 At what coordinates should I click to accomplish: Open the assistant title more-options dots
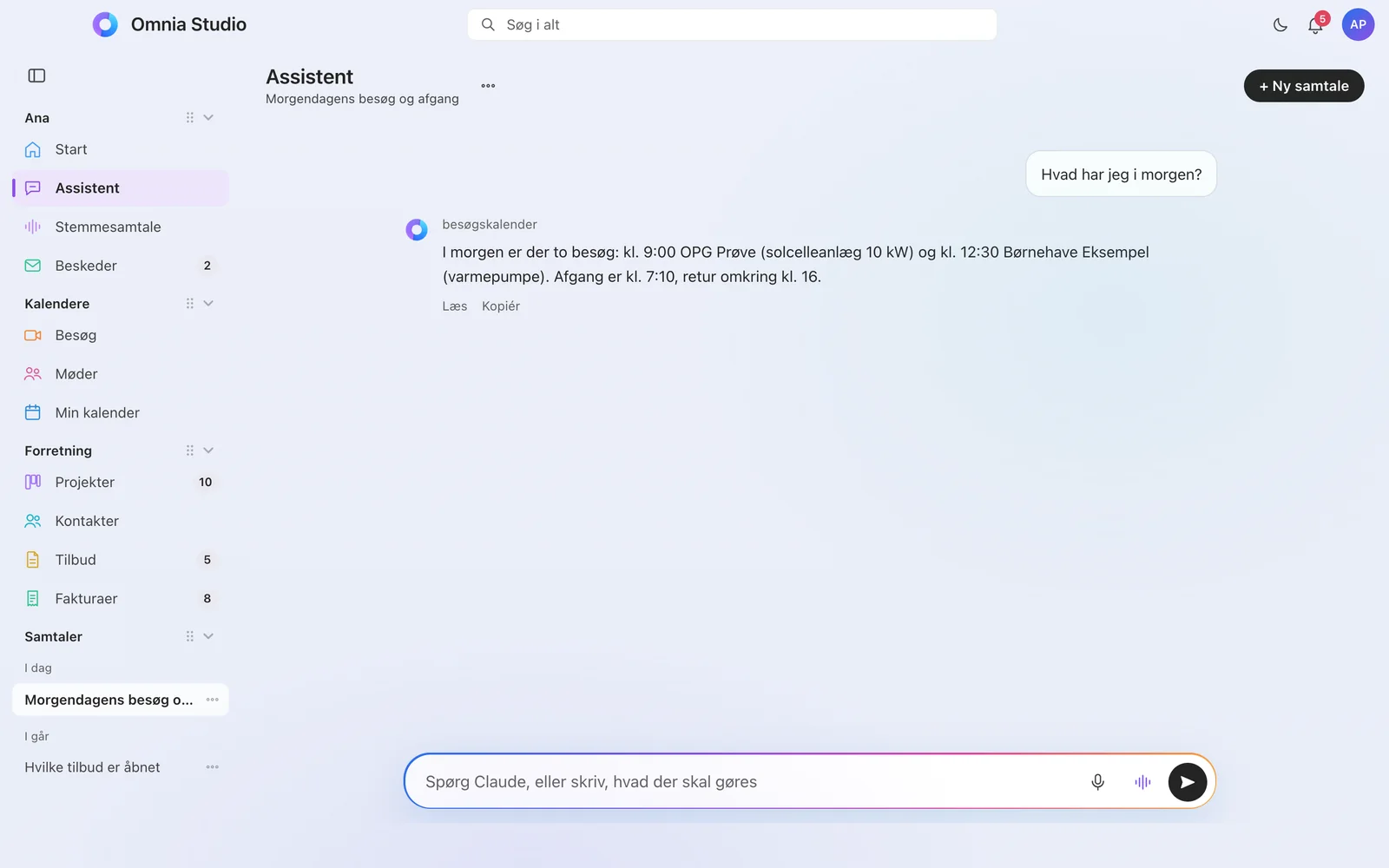(x=488, y=86)
